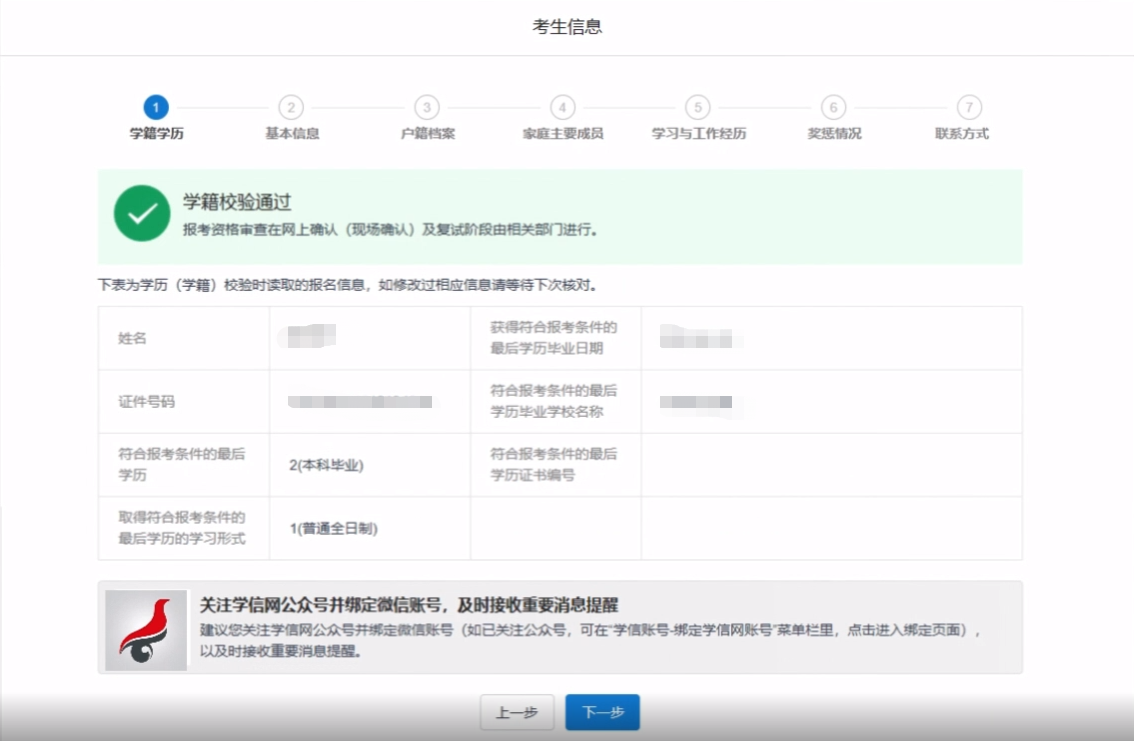Click the green checkmark success icon
Viewport: 1134px width, 741px height.
(142, 214)
